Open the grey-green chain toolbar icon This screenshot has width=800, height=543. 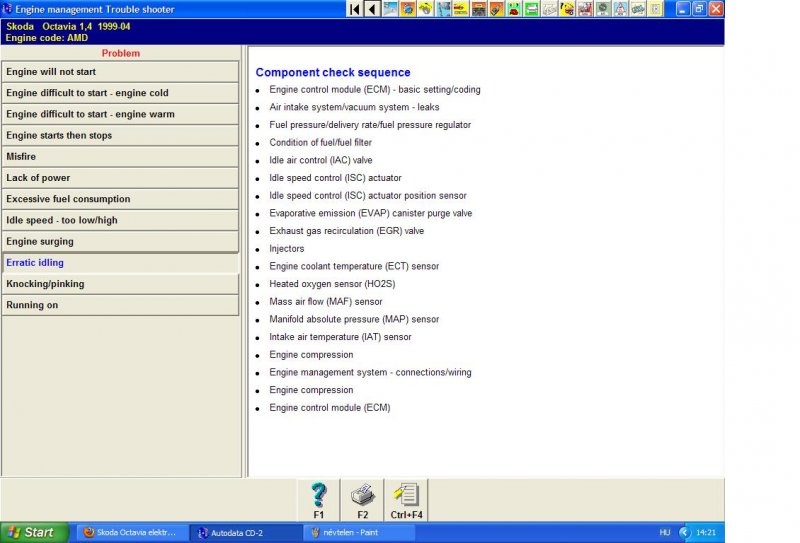[638, 9]
